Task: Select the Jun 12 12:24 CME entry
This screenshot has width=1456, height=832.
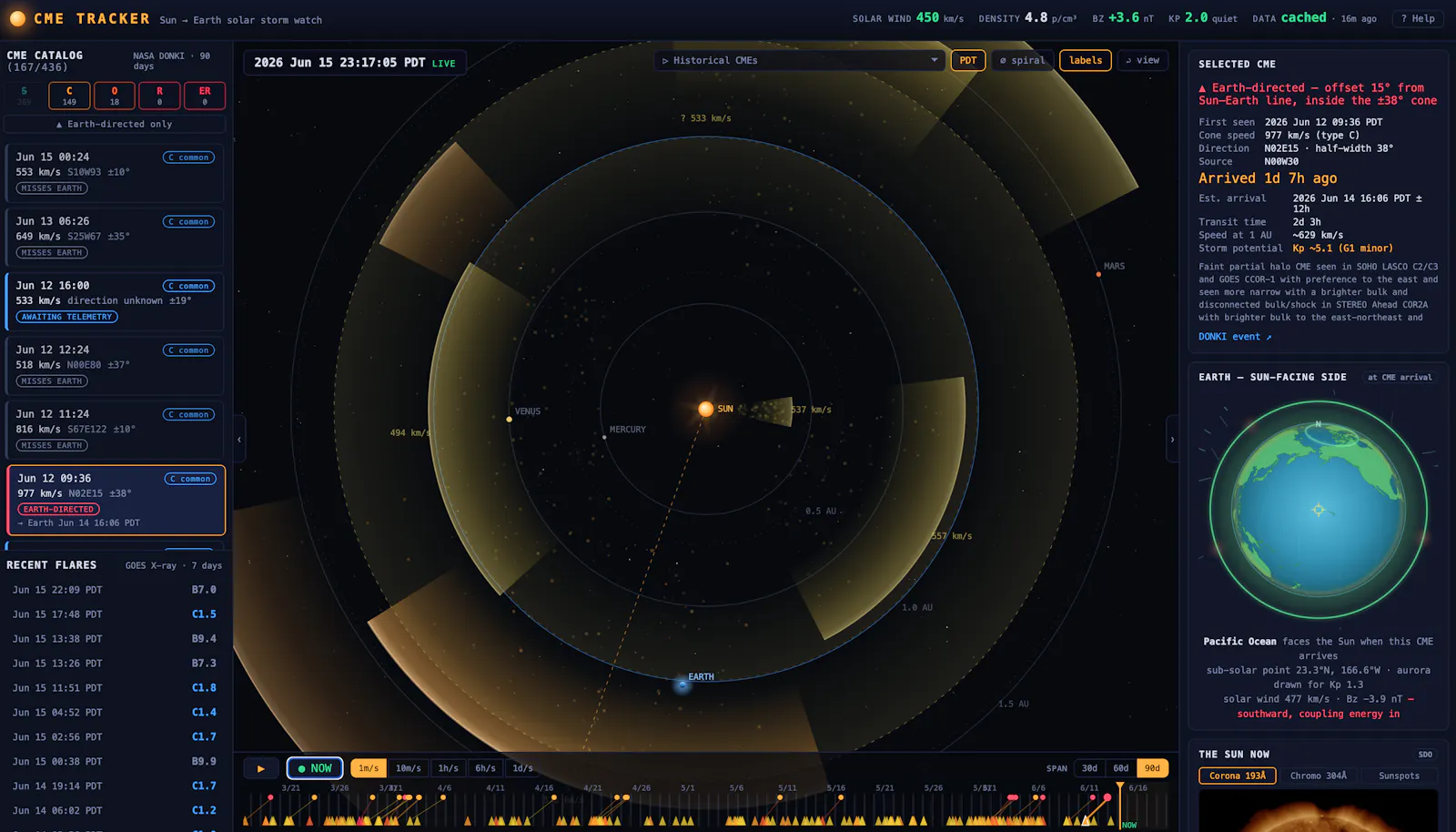Action: 115,365
